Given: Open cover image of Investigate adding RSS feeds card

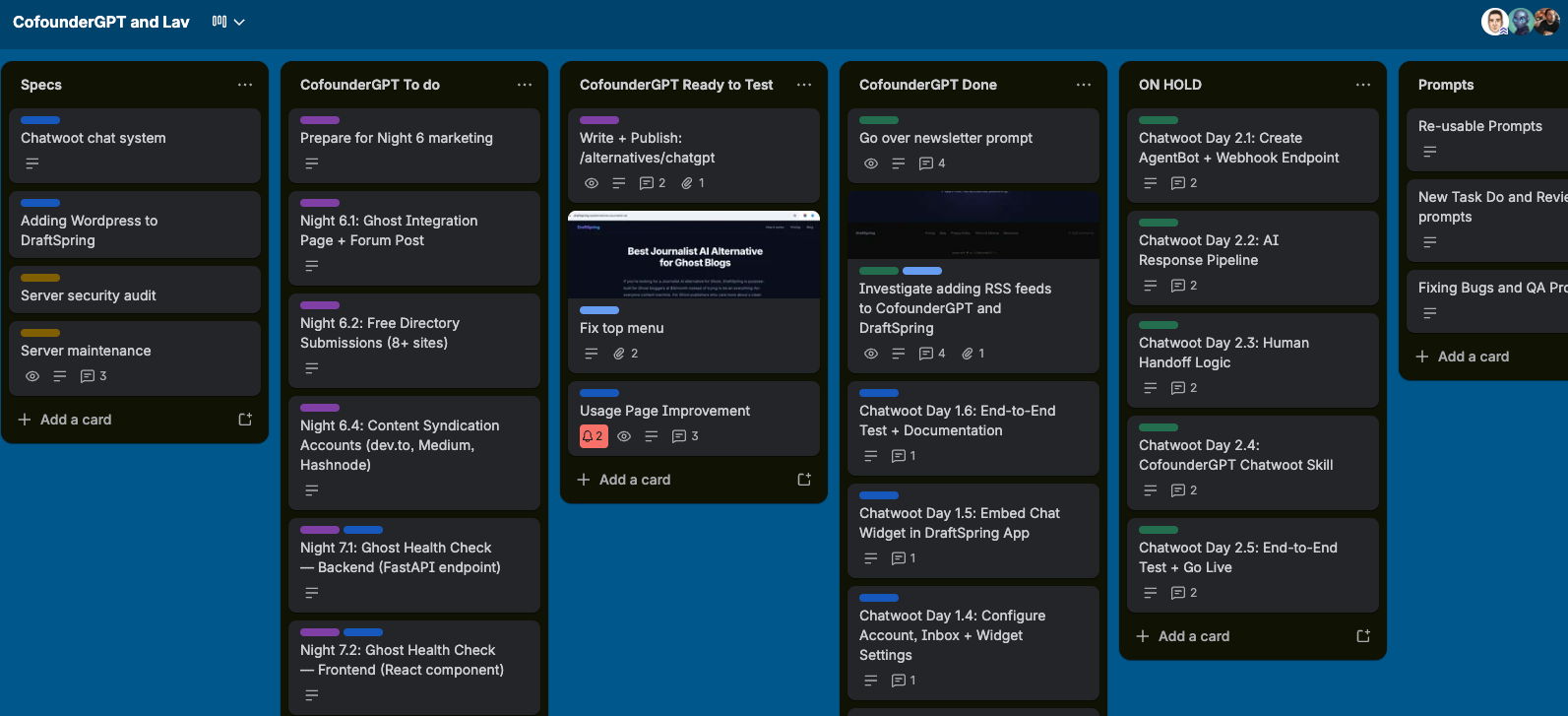Looking at the screenshot, I should 973,225.
